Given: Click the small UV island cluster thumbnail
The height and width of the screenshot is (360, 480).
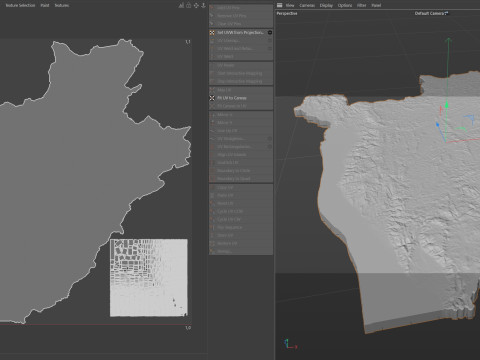Looking at the screenshot, I should pos(149,278).
